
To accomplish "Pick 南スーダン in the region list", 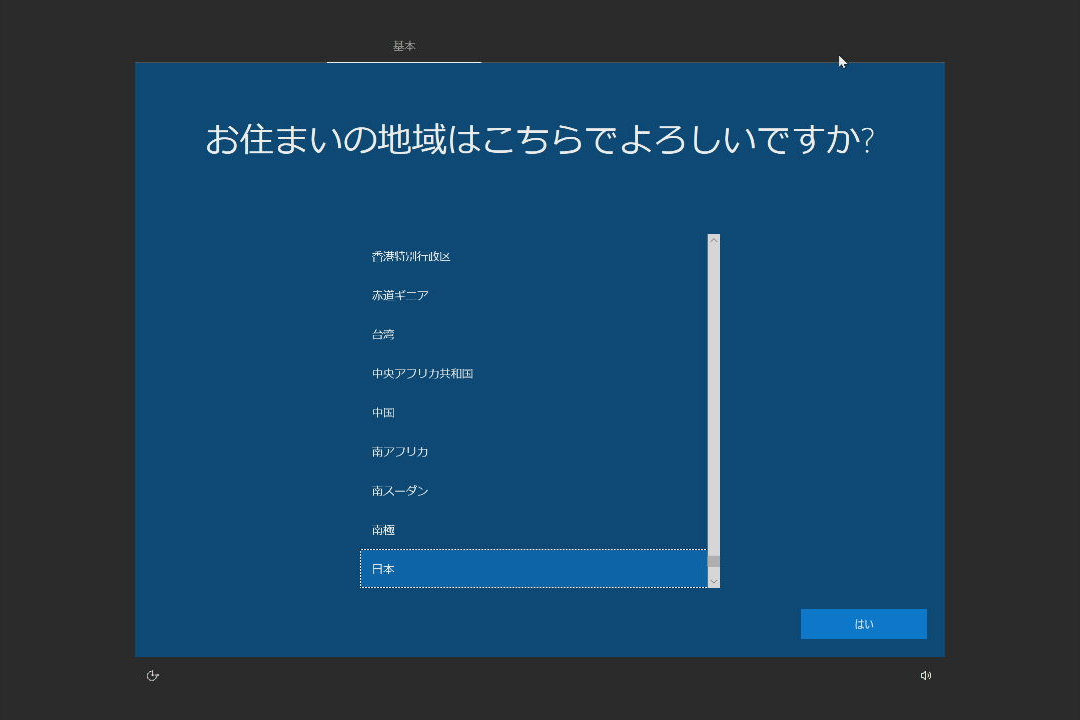I will point(534,491).
